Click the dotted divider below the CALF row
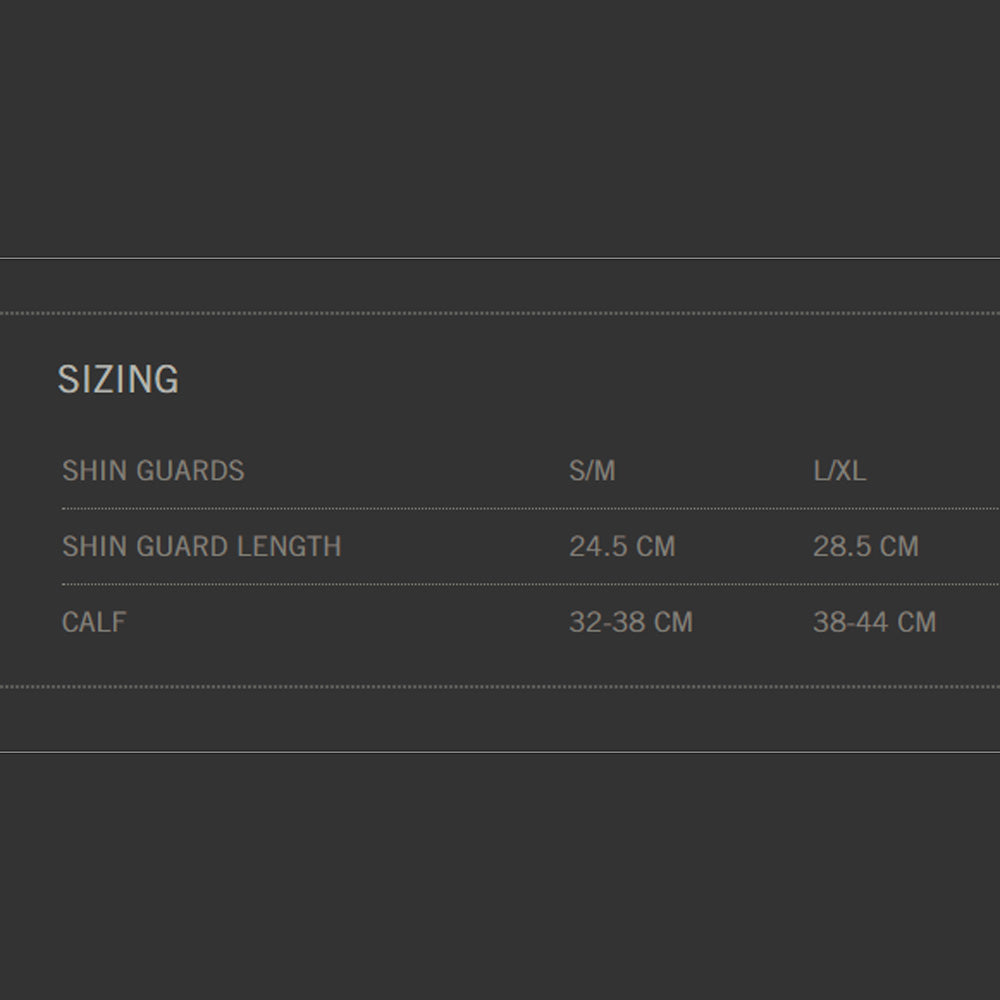Image resolution: width=1000 pixels, height=1000 pixels. pyautogui.click(x=500, y=687)
